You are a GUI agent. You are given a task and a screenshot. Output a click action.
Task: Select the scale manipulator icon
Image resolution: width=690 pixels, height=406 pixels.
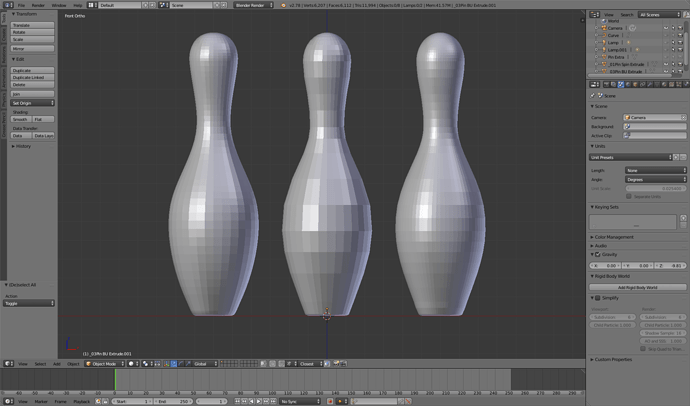[188, 364]
